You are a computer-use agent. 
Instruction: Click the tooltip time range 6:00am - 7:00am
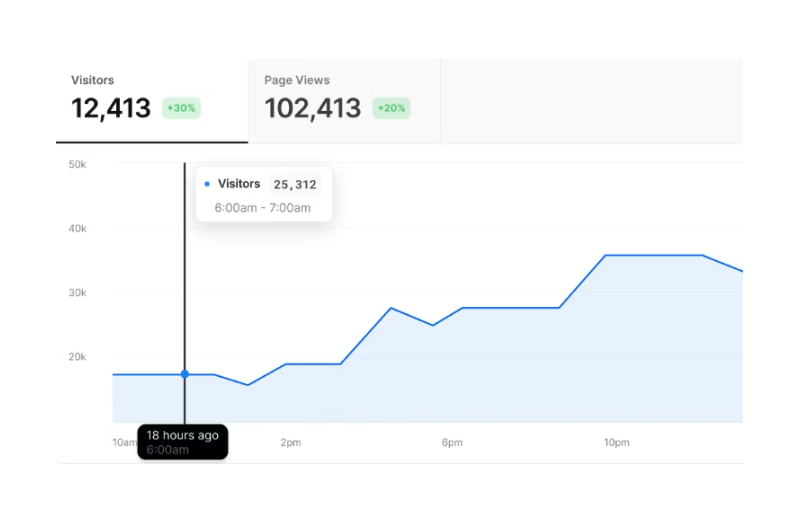(x=263, y=208)
